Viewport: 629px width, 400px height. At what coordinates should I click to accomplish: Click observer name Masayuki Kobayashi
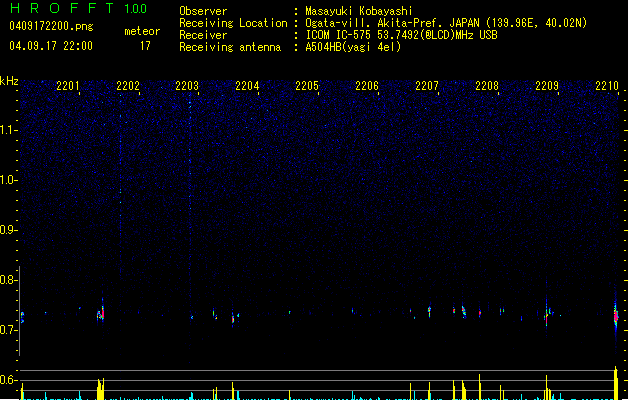tap(359, 11)
